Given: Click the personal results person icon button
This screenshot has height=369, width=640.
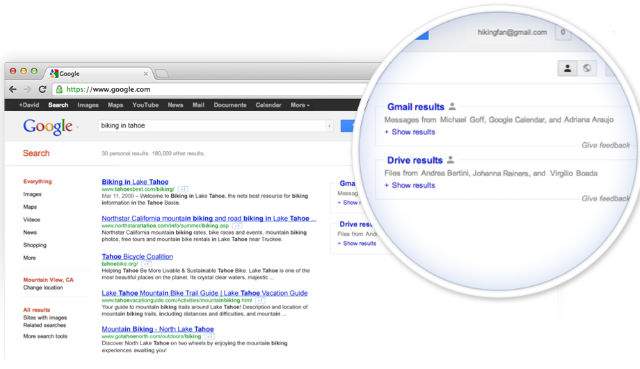Looking at the screenshot, I should point(567,68).
